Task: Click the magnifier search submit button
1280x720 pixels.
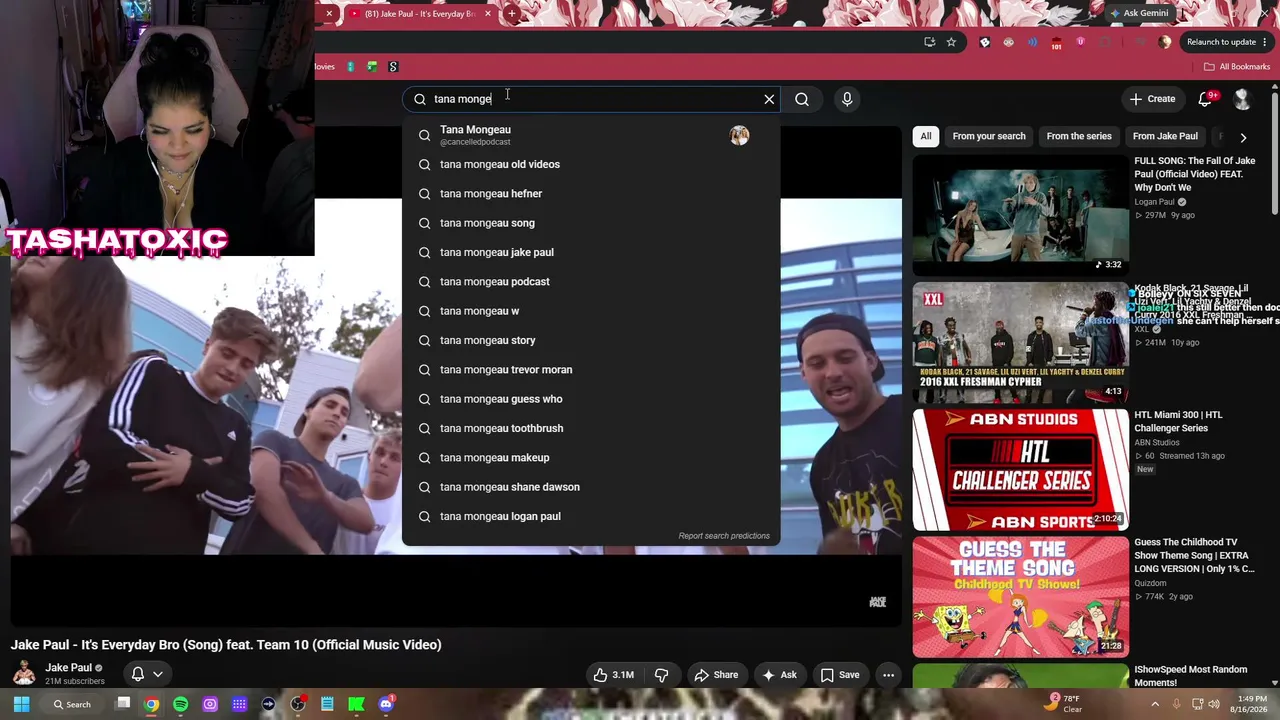Action: click(x=802, y=99)
